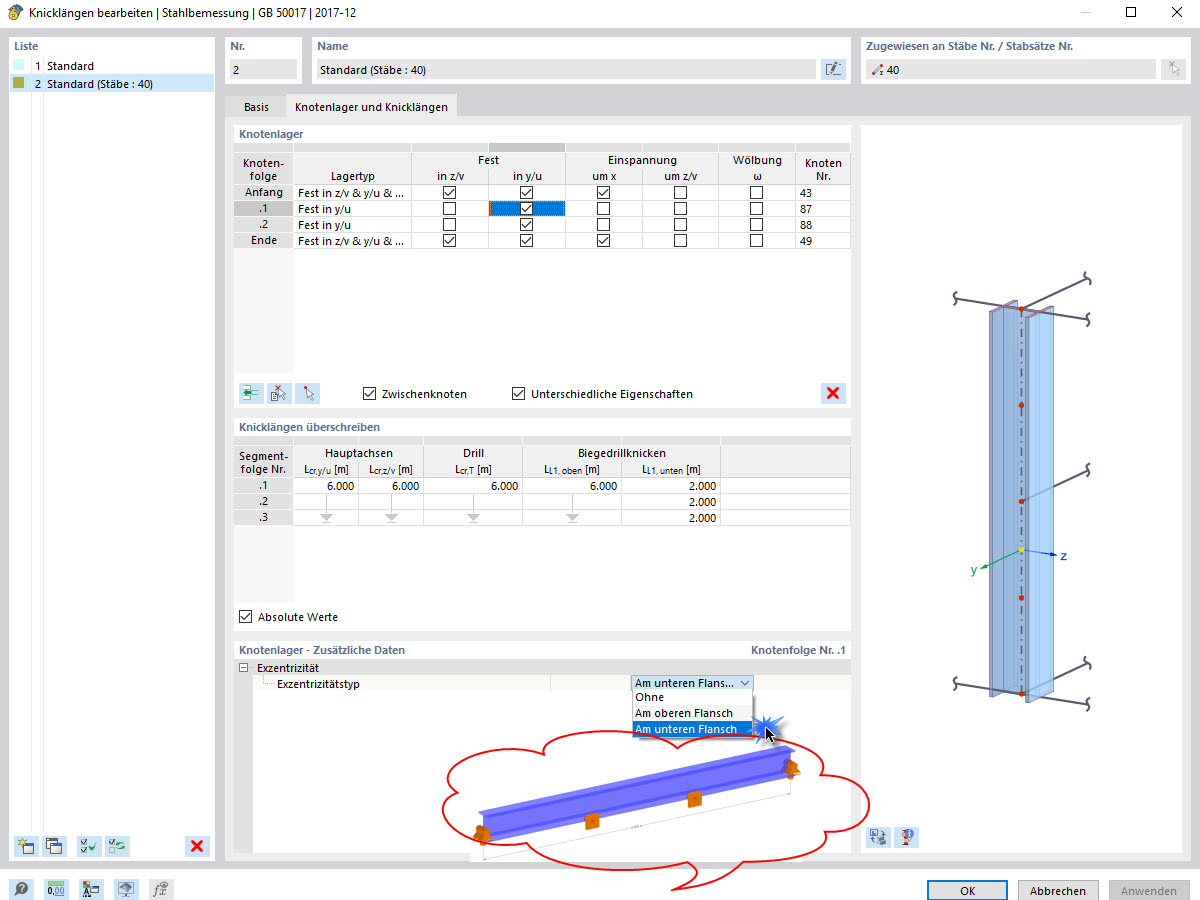Click Lcr,T value 6.000 in segment .1

[x=473, y=486]
